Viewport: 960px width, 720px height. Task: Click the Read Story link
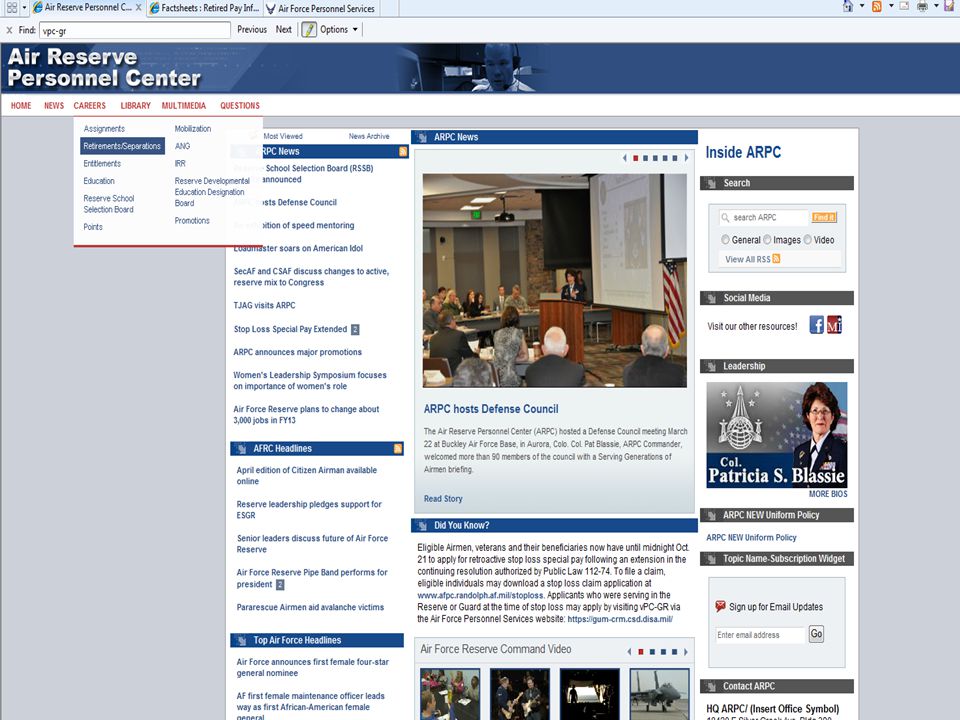443,499
